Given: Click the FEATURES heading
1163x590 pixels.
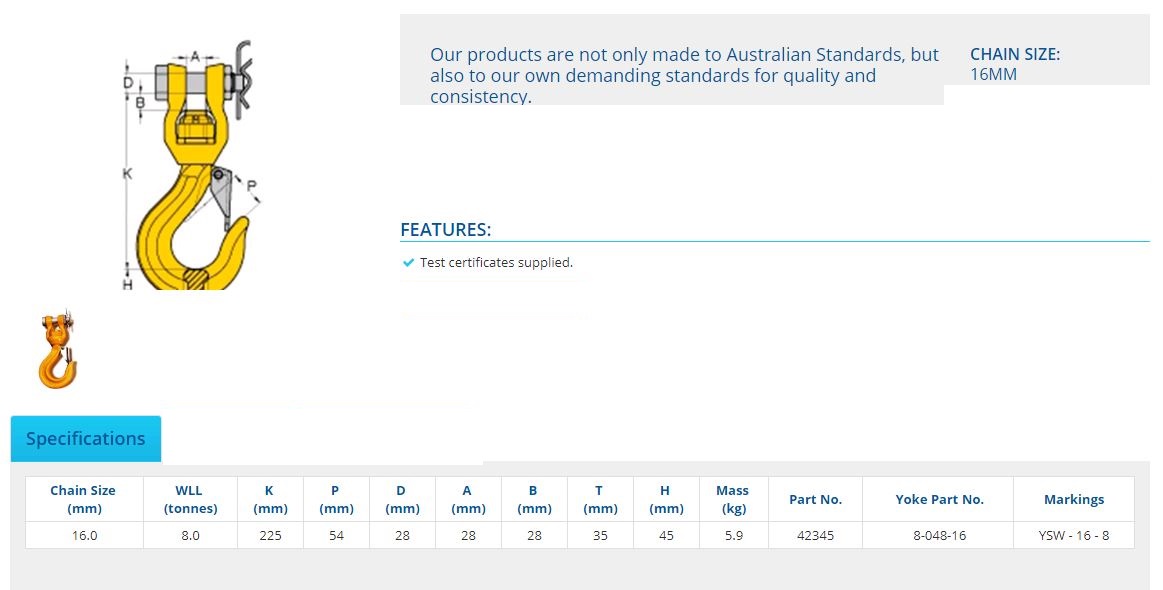Looking at the screenshot, I should 446,230.
